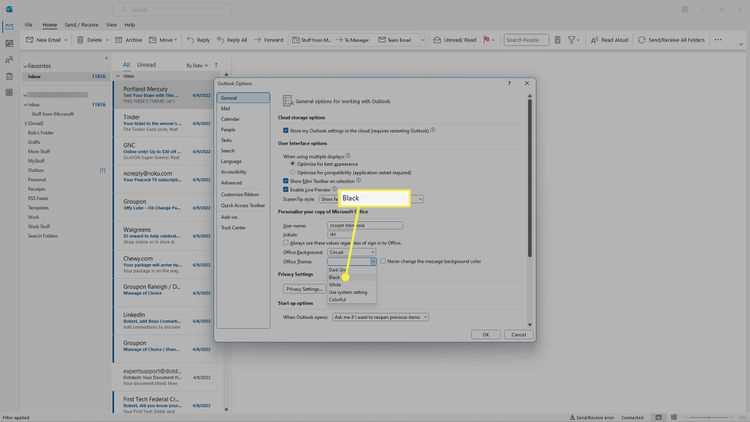
Task: Click Cancel in Outlook Options
Action: click(518, 334)
